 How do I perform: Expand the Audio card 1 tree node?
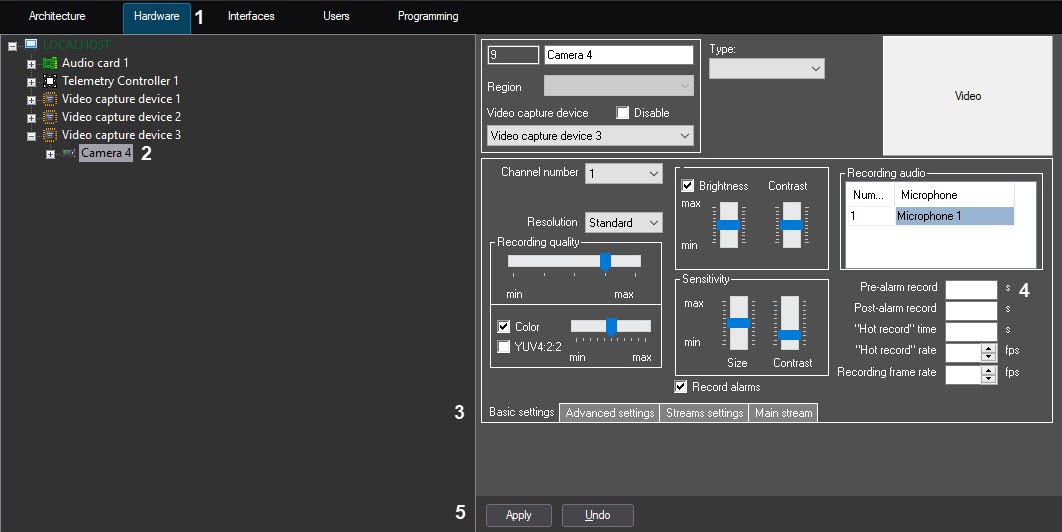pyautogui.click(x=31, y=64)
